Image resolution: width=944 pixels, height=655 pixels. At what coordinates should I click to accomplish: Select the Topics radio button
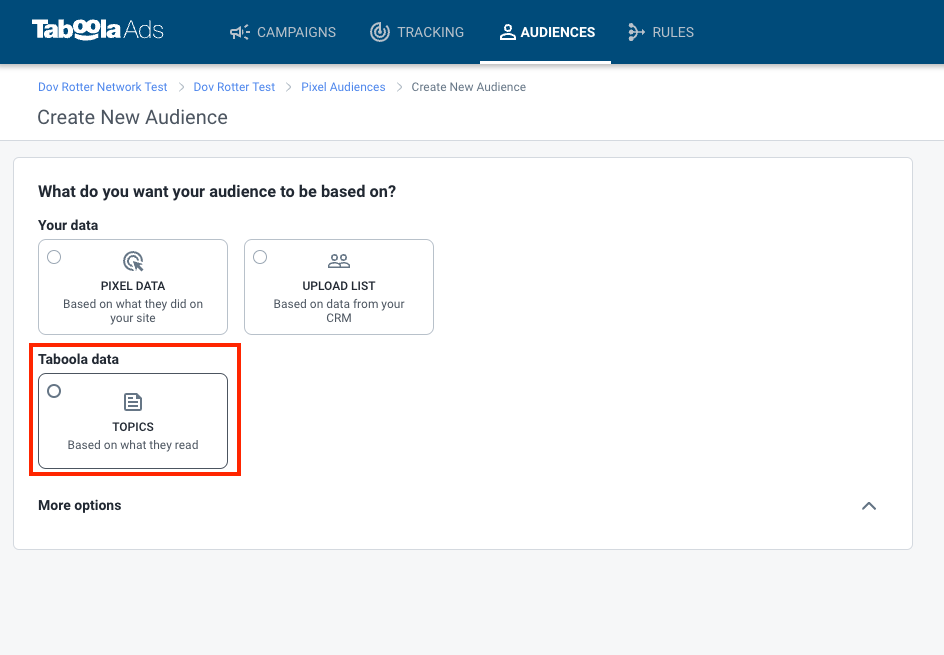54,391
